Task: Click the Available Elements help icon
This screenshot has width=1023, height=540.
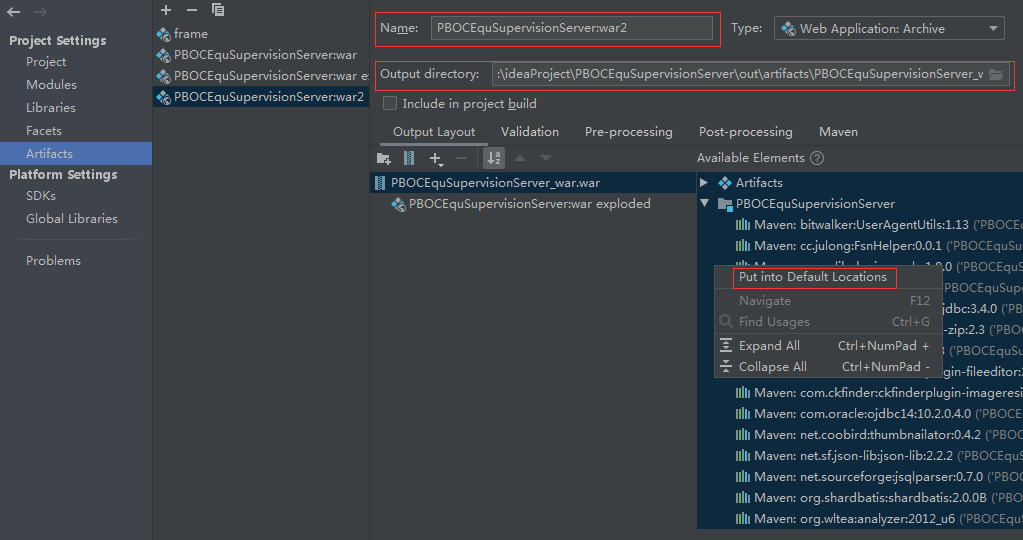Action: 817,158
